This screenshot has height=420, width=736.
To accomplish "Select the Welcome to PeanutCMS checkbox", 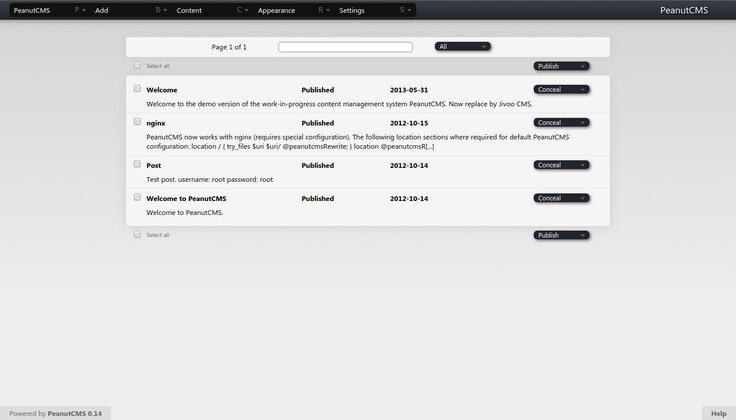I will (138, 198).
